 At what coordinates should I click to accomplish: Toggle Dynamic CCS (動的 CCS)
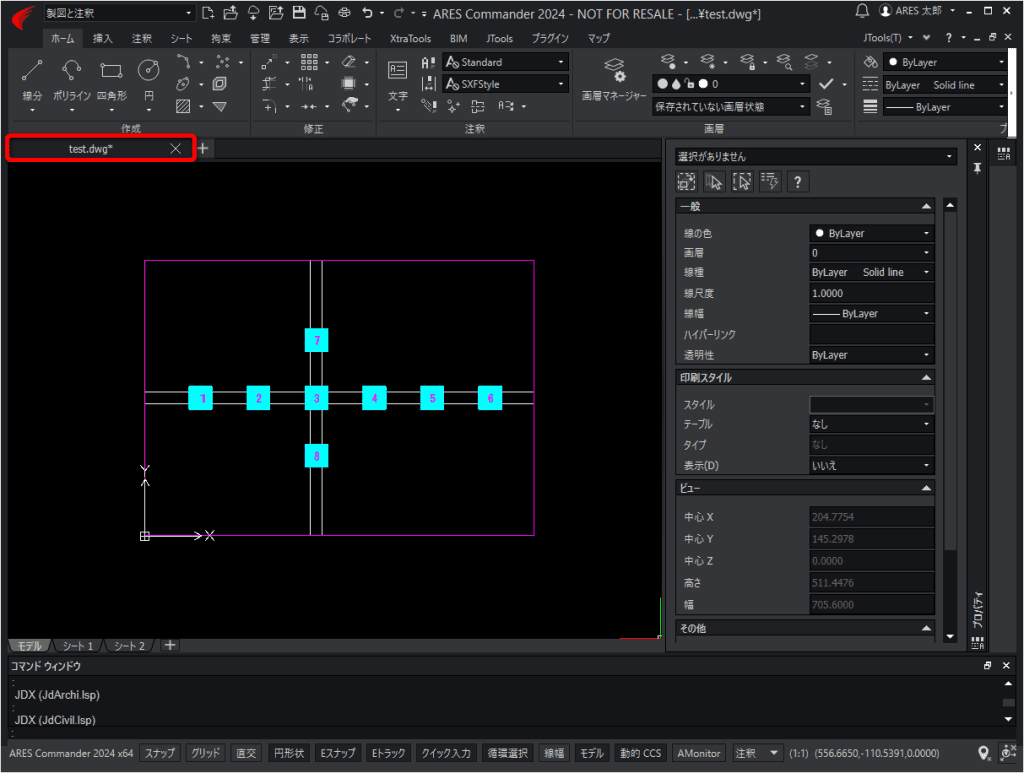641,753
